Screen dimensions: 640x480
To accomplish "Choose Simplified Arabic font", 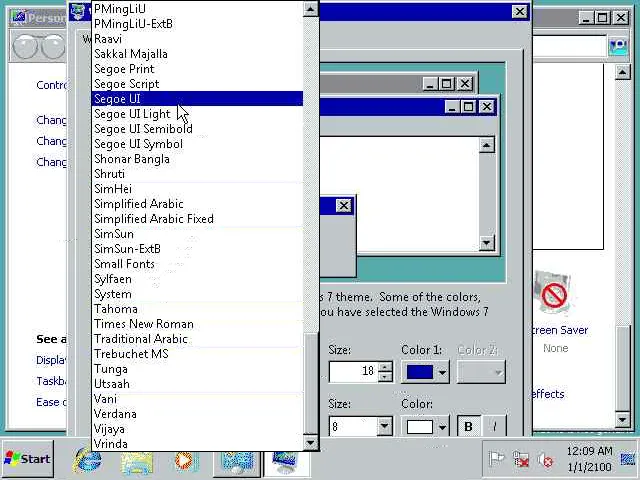I will (x=198, y=204).
